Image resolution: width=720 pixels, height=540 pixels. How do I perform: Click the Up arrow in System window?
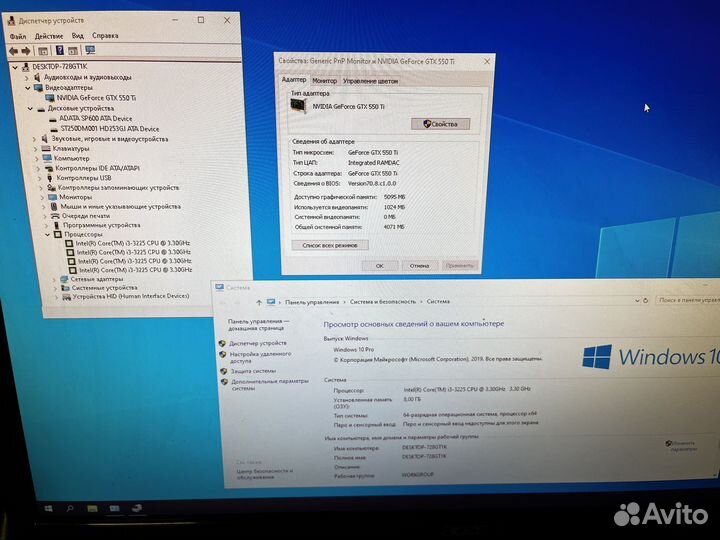click(259, 302)
